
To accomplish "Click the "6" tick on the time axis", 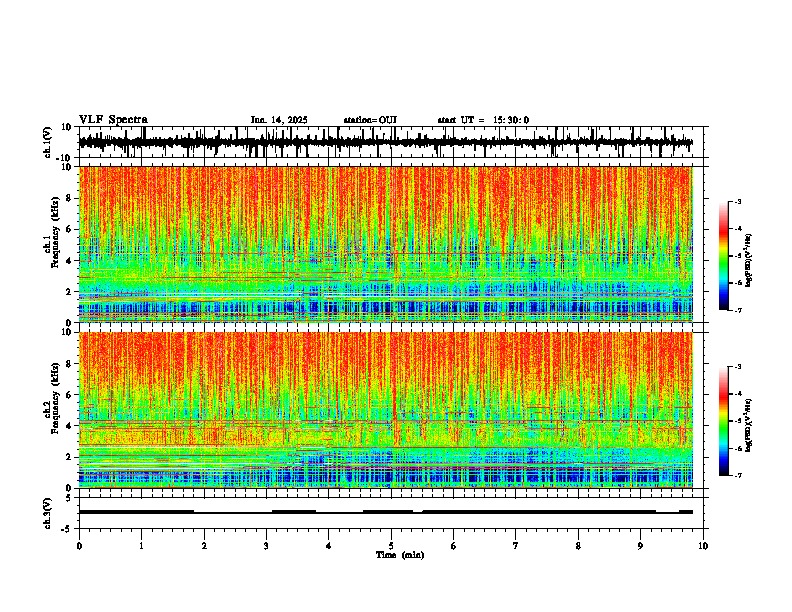I will click(x=454, y=546).
